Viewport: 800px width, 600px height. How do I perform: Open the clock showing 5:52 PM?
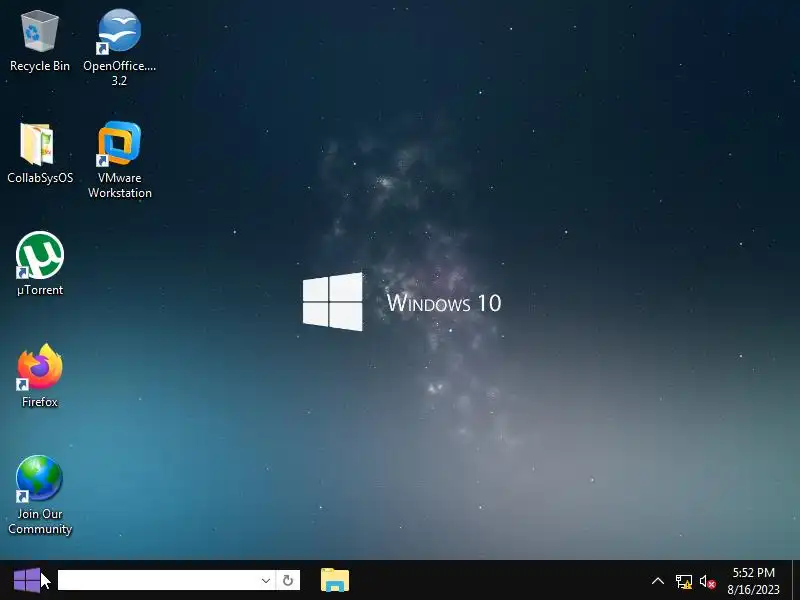[x=754, y=581]
